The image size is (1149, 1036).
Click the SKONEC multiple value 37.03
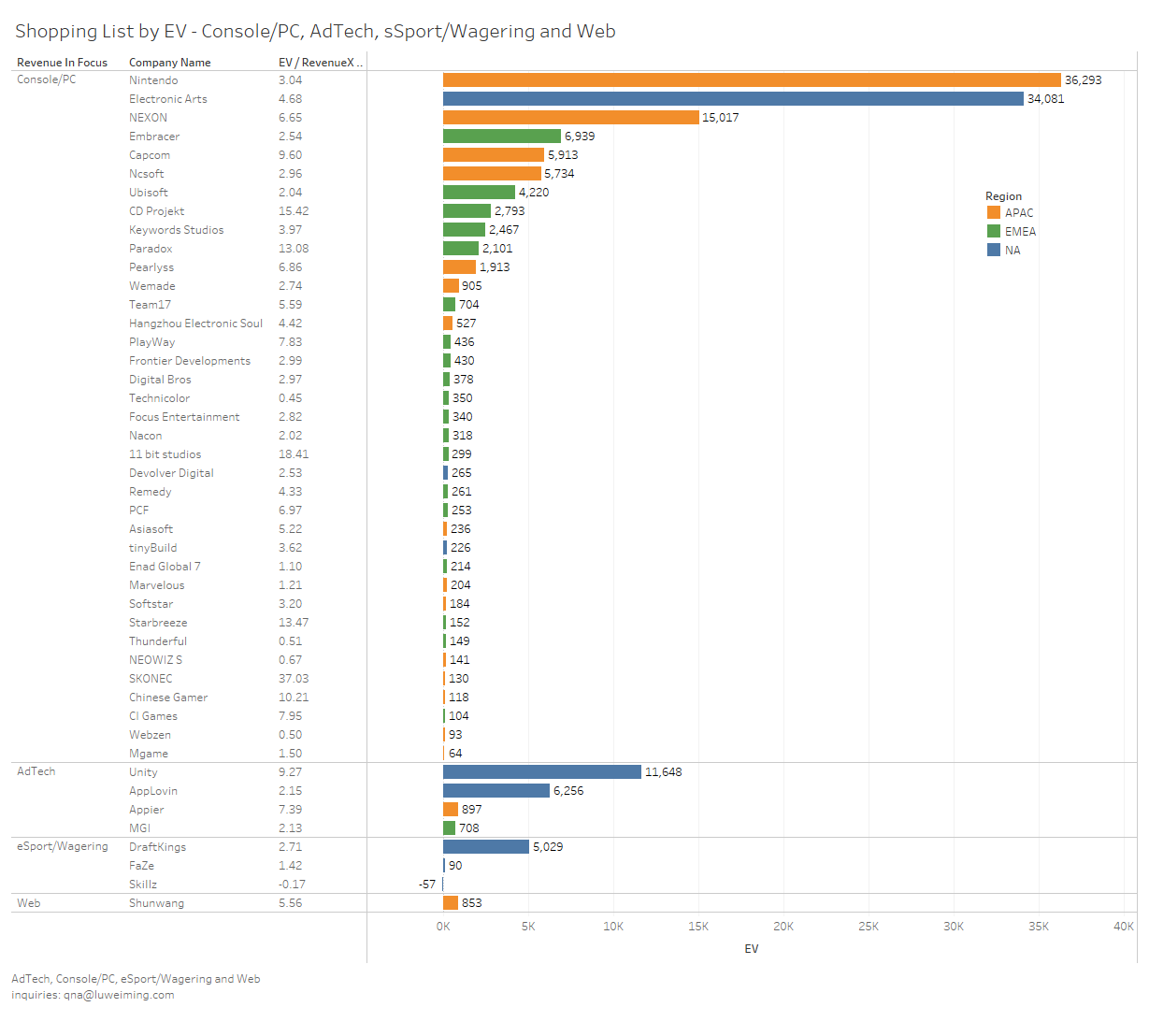tap(294, 679)
